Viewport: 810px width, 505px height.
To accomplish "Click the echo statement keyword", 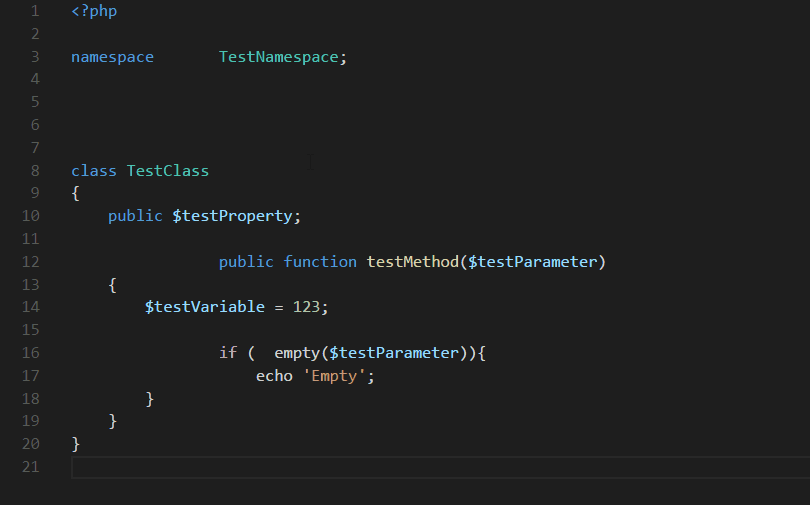I will 274,376.
